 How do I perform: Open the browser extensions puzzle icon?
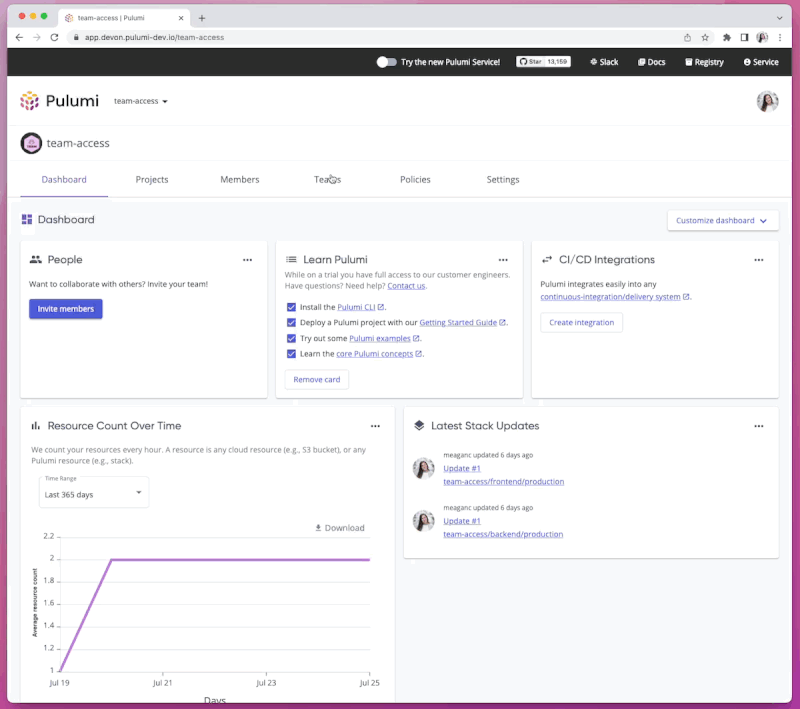pos(727,37)
